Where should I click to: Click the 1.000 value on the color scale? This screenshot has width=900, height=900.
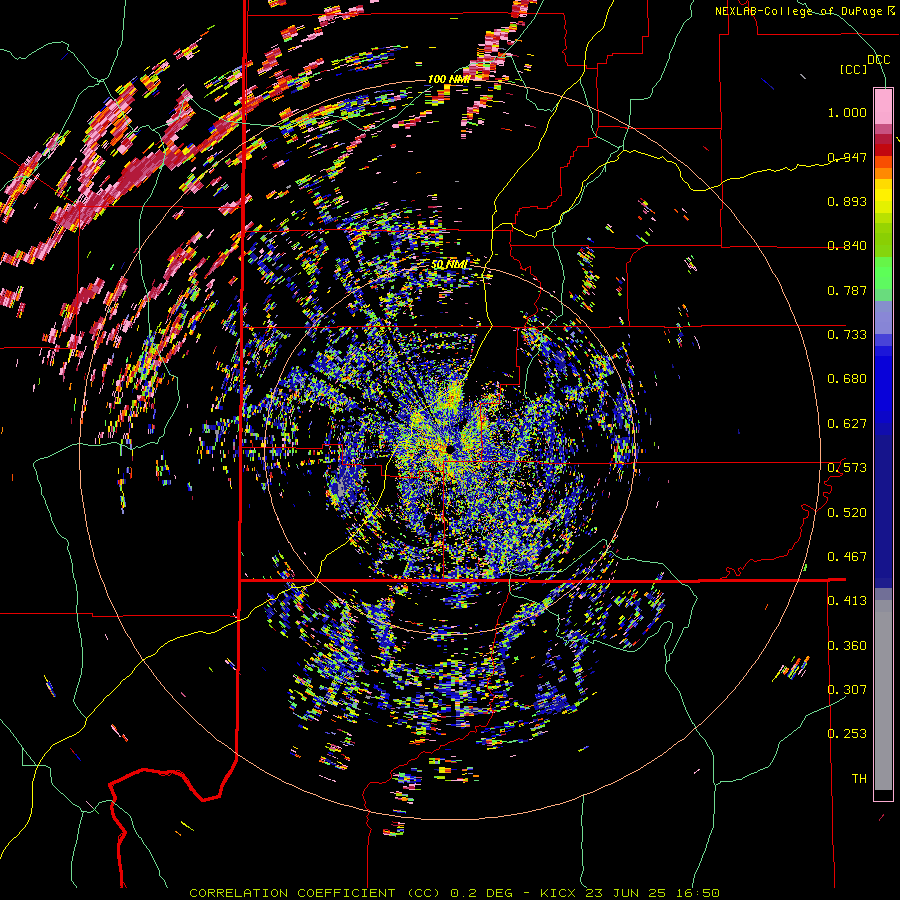pos(847,112)
